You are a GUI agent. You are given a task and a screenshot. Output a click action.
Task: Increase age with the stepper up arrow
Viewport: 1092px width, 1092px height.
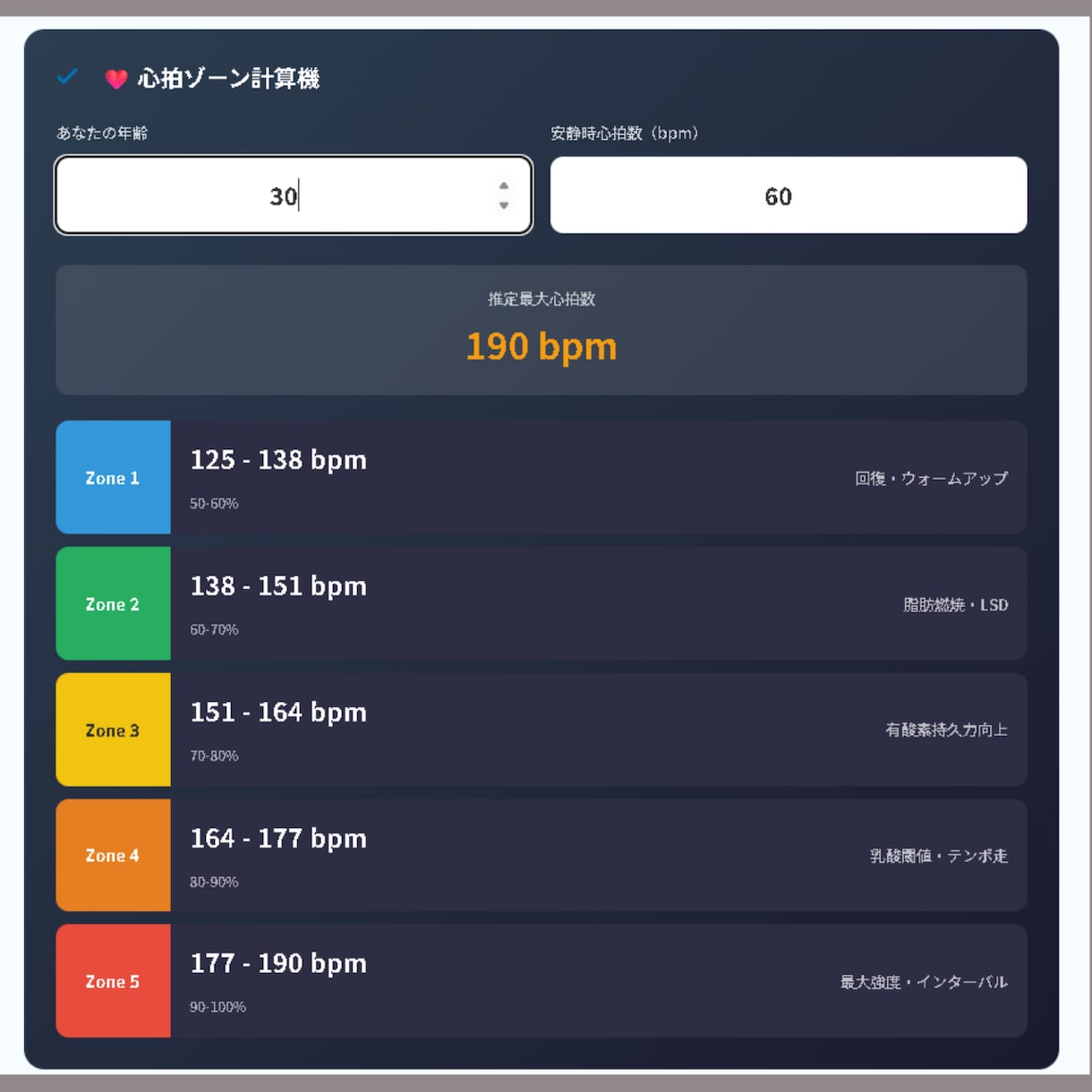[x=504, y=186]
